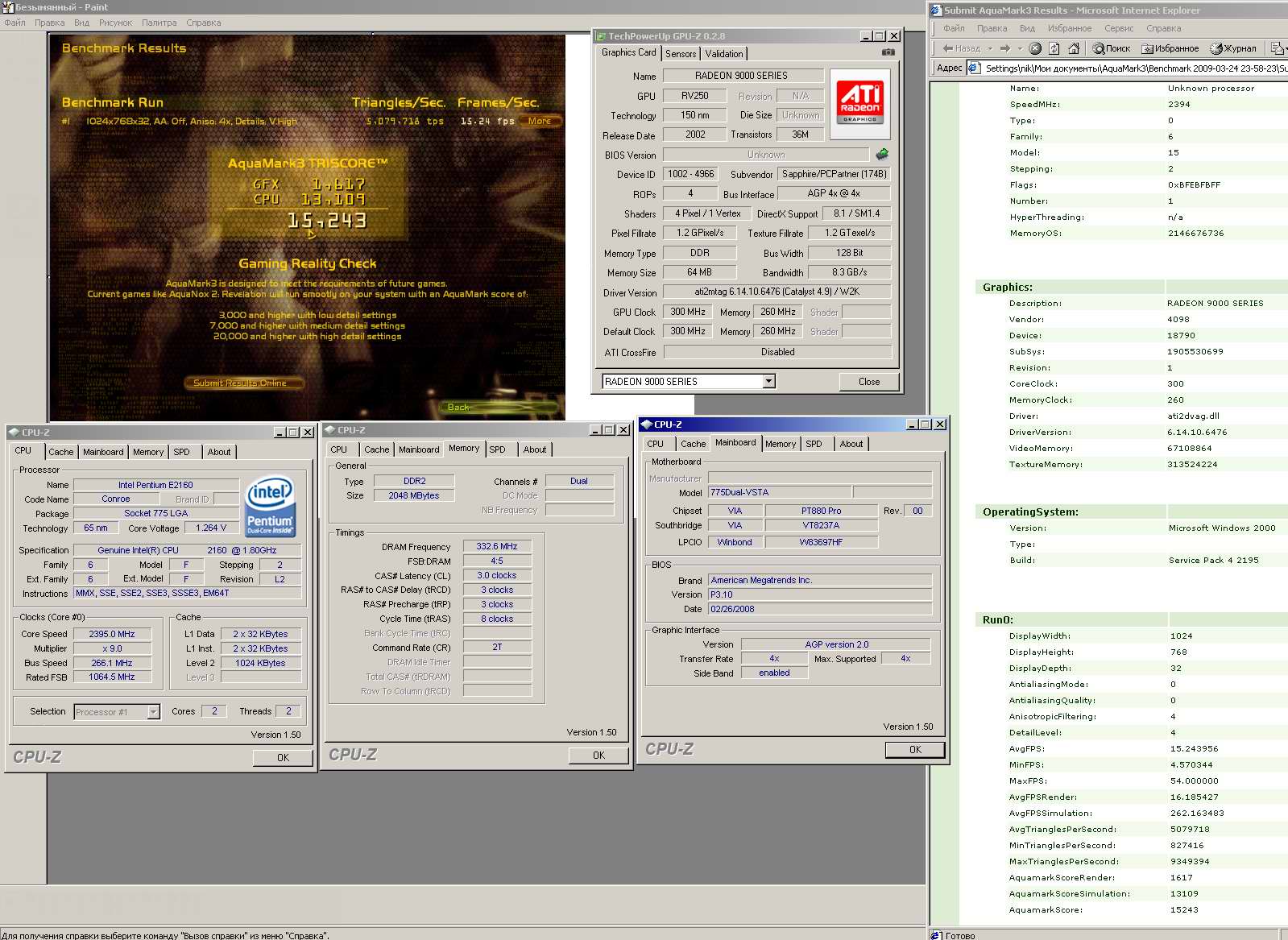The height and width of the screenshot is (940, 1288).
Task: Open About tab in CPU-Z Mainboard window
Action: [851, 444]
